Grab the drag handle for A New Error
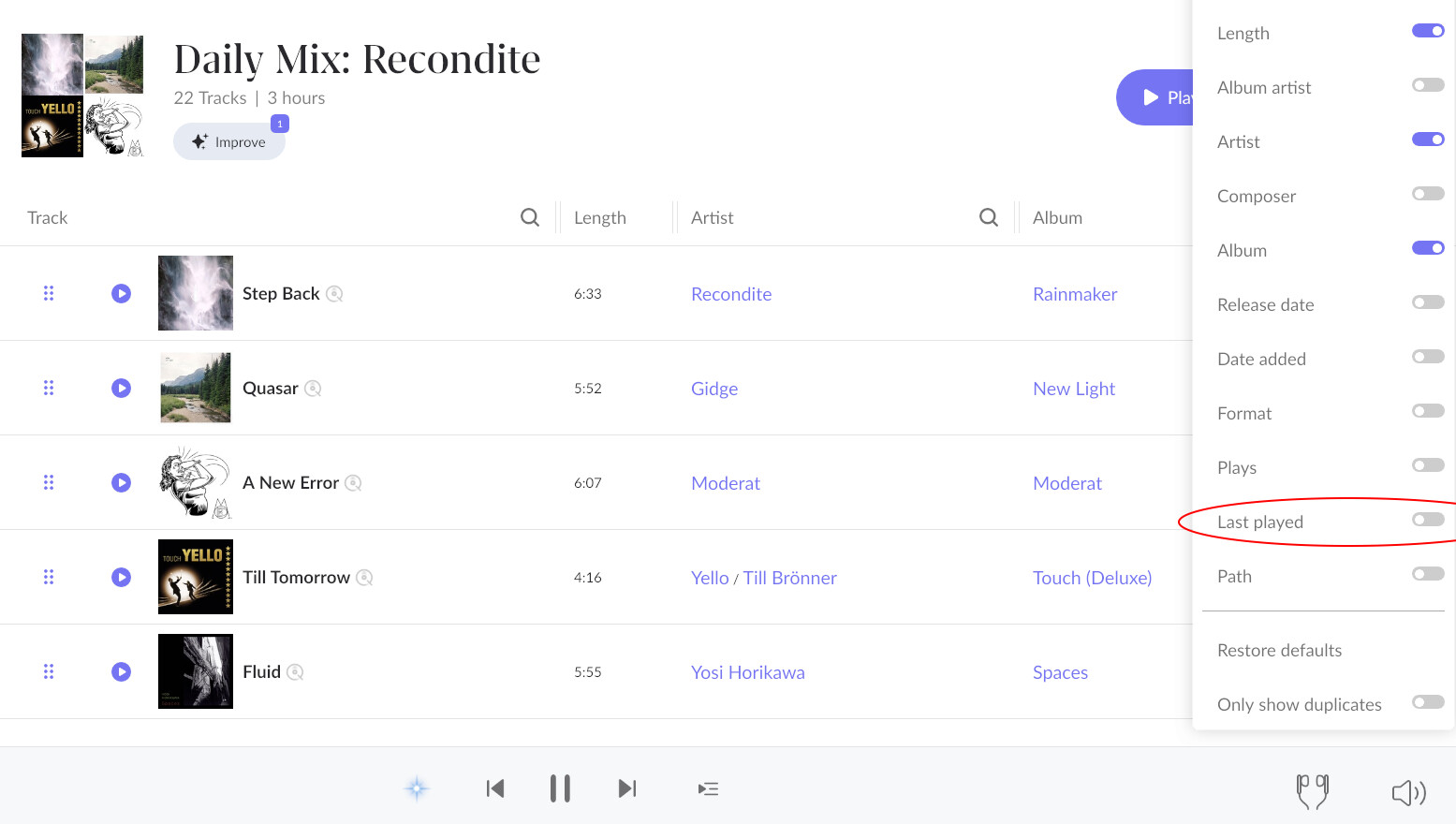Image resolution: width=1456 pixels, height=824 pixels. pos(49,482)
